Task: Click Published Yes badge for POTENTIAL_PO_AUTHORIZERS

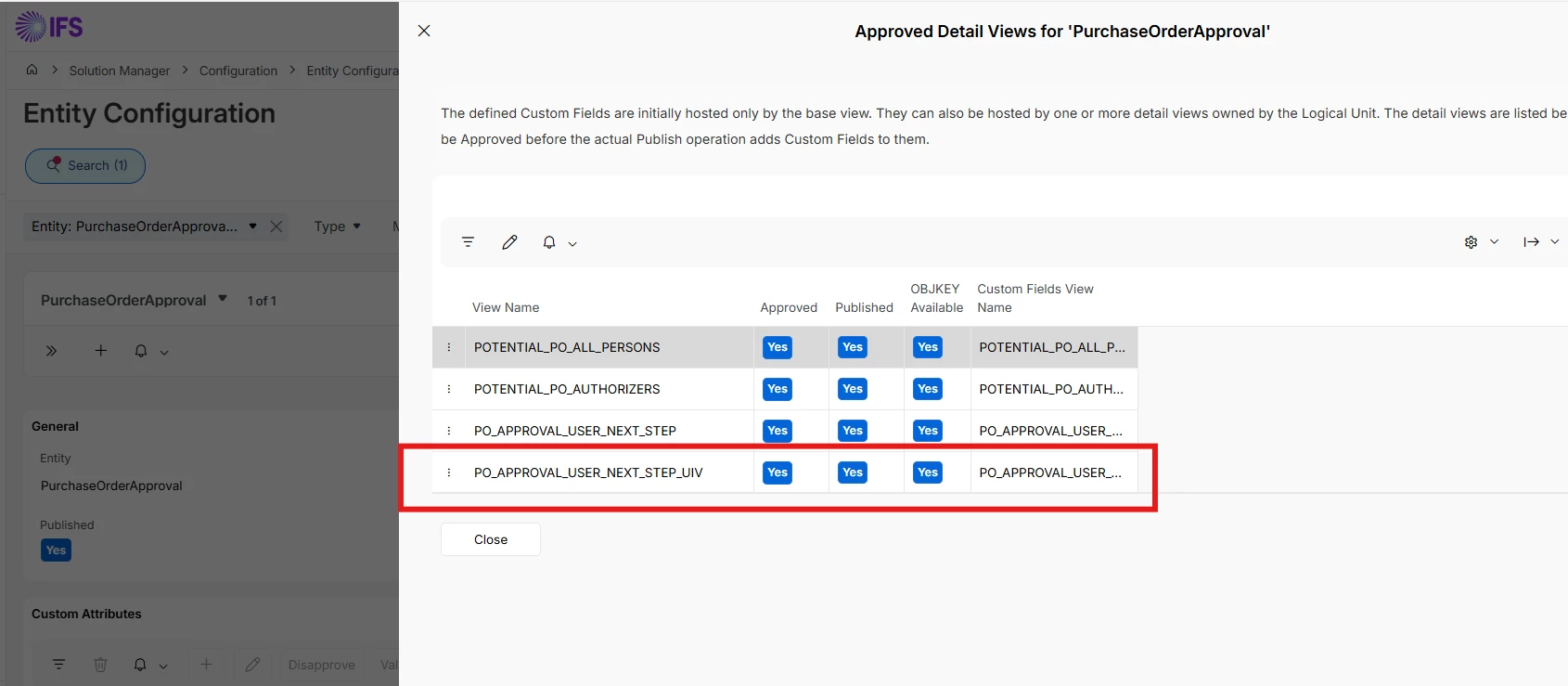Action: point(853,389)
